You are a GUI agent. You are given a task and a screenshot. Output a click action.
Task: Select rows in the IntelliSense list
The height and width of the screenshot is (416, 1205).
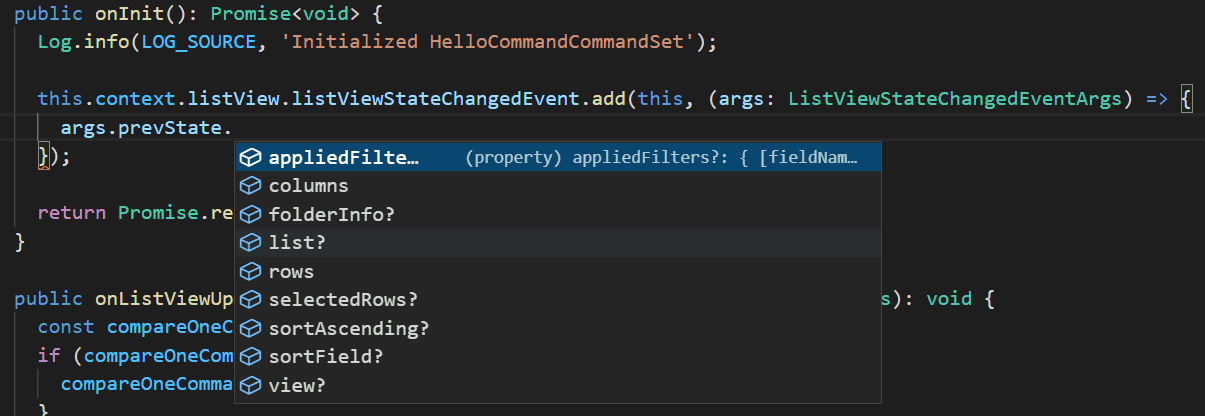click(558, 272)
